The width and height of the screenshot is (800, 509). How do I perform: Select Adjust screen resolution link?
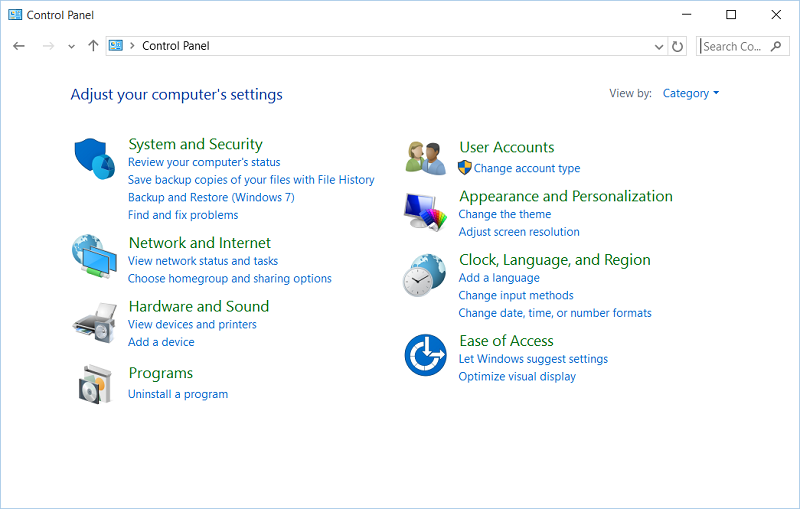click(518, 232)
